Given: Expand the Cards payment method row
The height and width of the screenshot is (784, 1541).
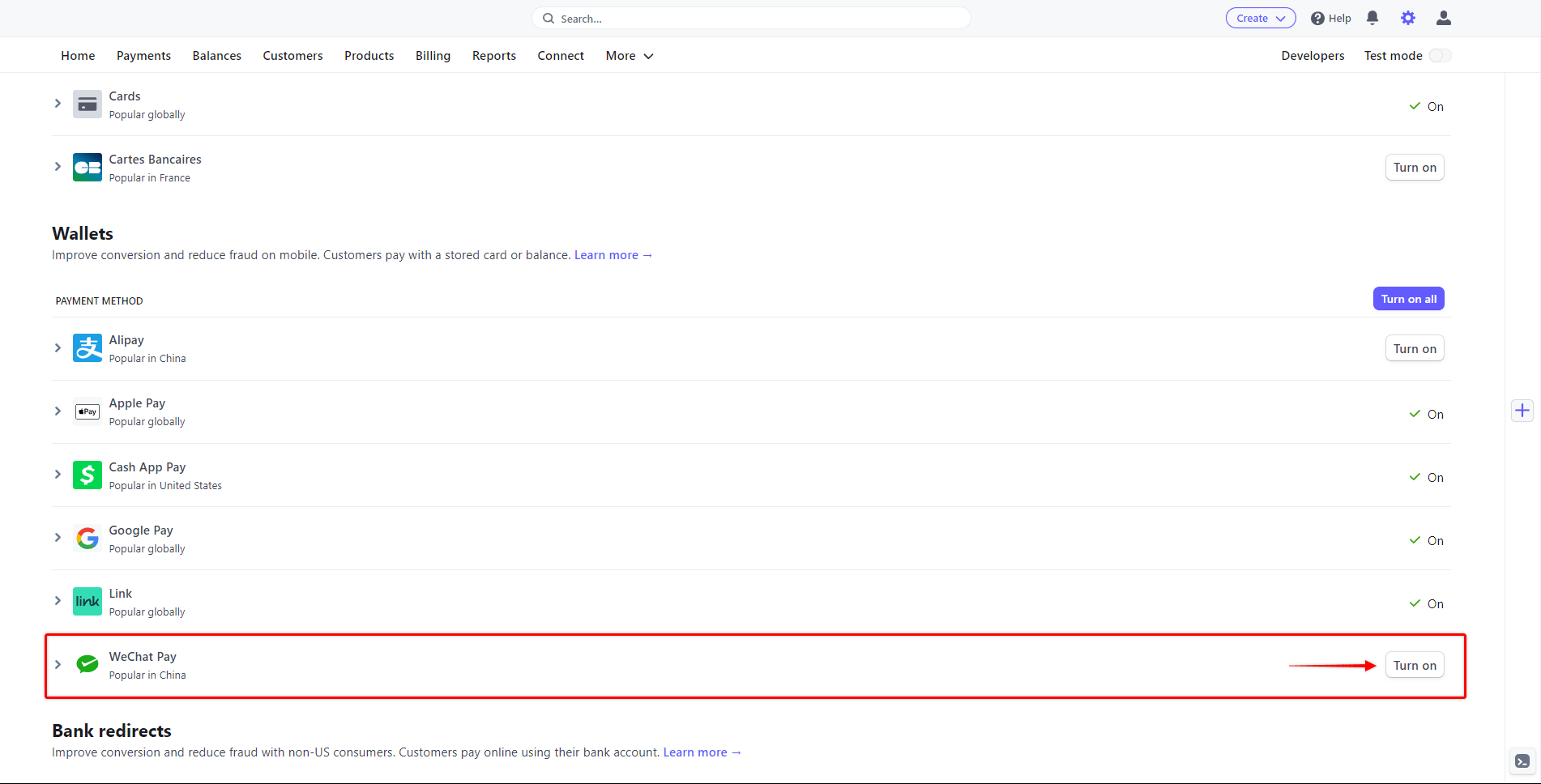Looking at the screenshot, I should (x=57, y=103).
